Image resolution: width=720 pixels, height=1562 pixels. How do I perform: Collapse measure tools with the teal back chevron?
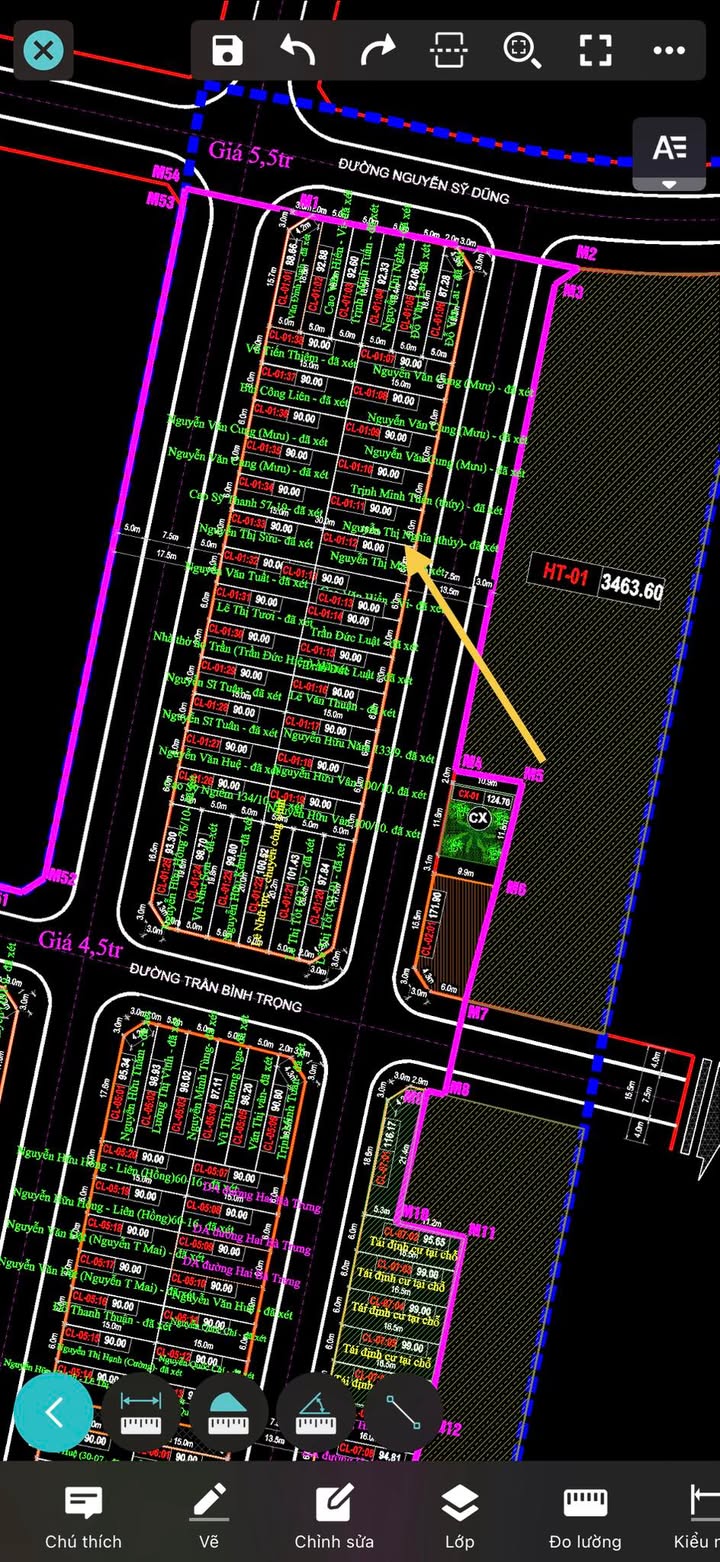click(x=54, y=1413)
